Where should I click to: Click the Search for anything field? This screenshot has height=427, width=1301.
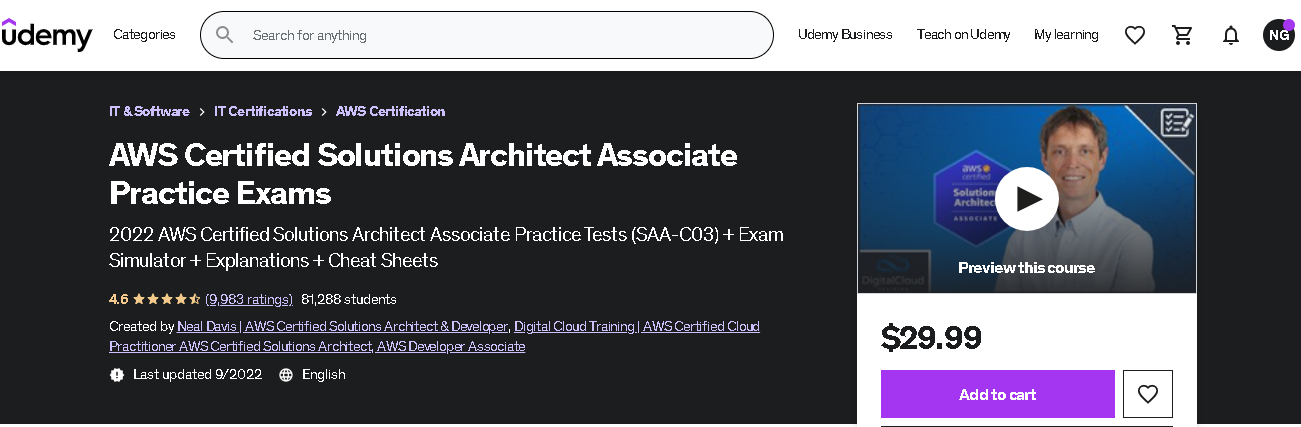[500, 35]
